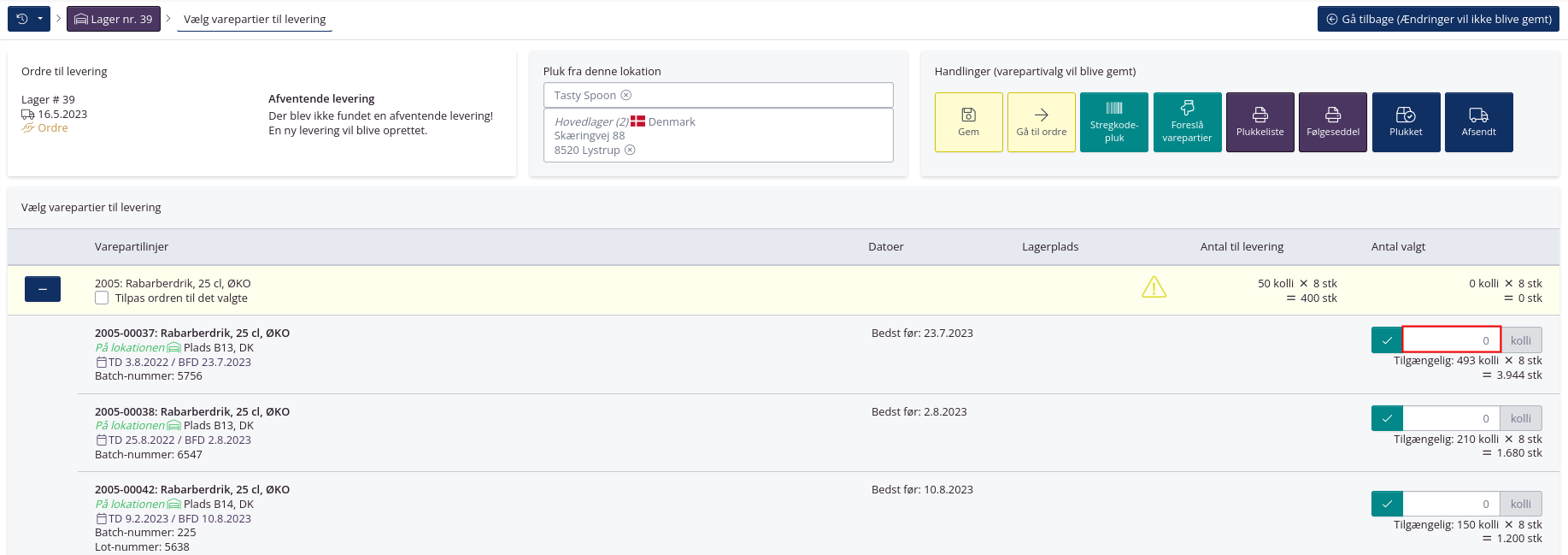Open the Ordre link
The width and height of the screenshot is (1568, 555).
(52, 128)
